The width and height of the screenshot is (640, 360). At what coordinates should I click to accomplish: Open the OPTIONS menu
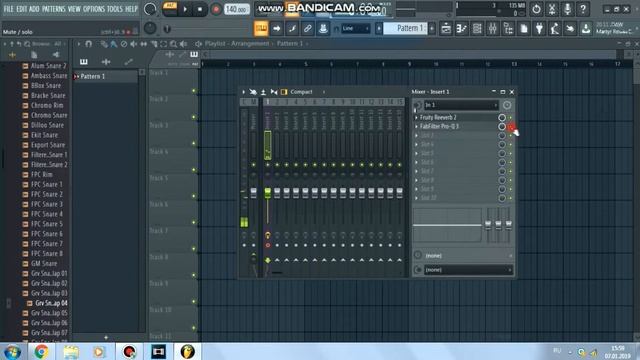[94, 9]
